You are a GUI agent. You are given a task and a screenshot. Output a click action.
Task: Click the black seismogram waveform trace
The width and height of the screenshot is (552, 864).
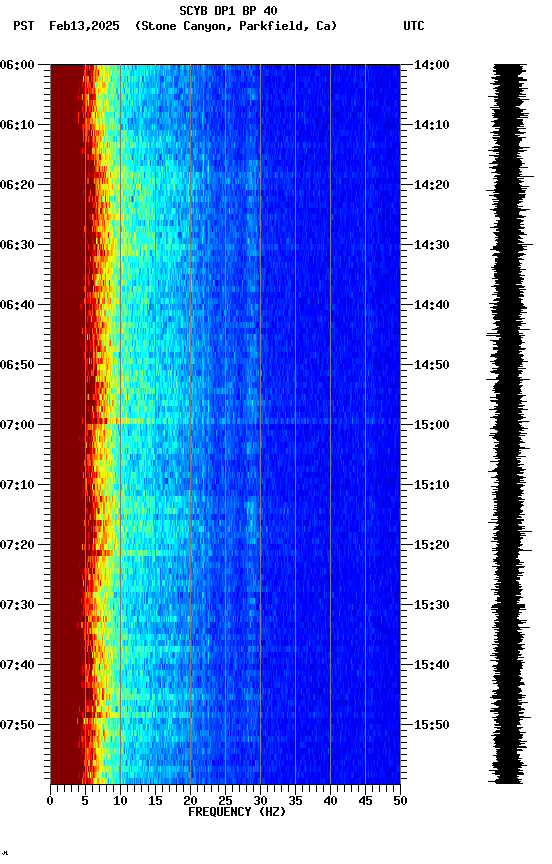click(510, 424)
